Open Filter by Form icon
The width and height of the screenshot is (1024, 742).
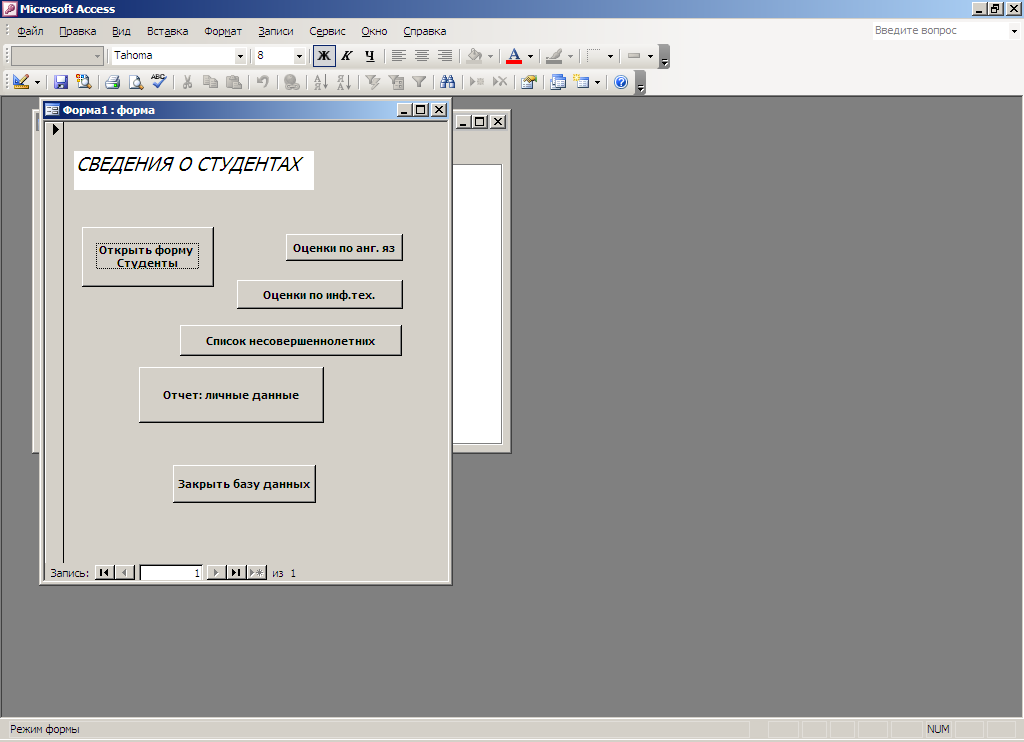click(396, 82)
